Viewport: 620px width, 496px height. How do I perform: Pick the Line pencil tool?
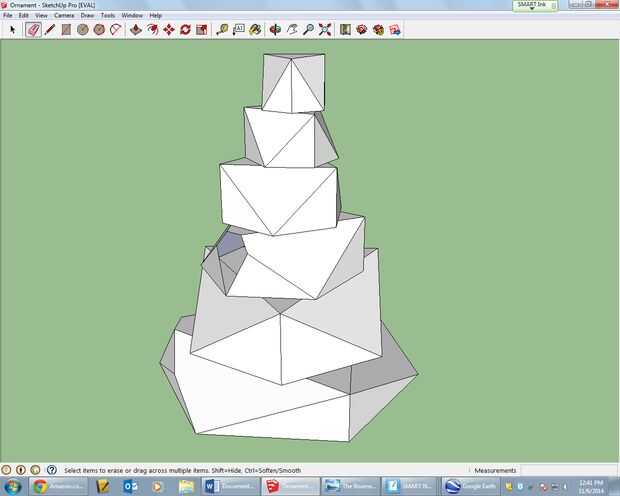(x=49, y=30)
